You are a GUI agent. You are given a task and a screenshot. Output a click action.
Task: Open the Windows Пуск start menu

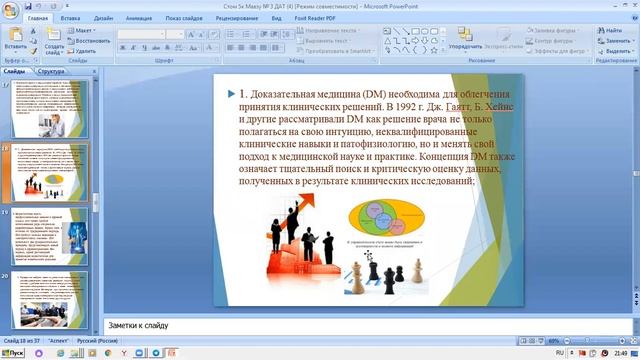(x=13, y=353)
